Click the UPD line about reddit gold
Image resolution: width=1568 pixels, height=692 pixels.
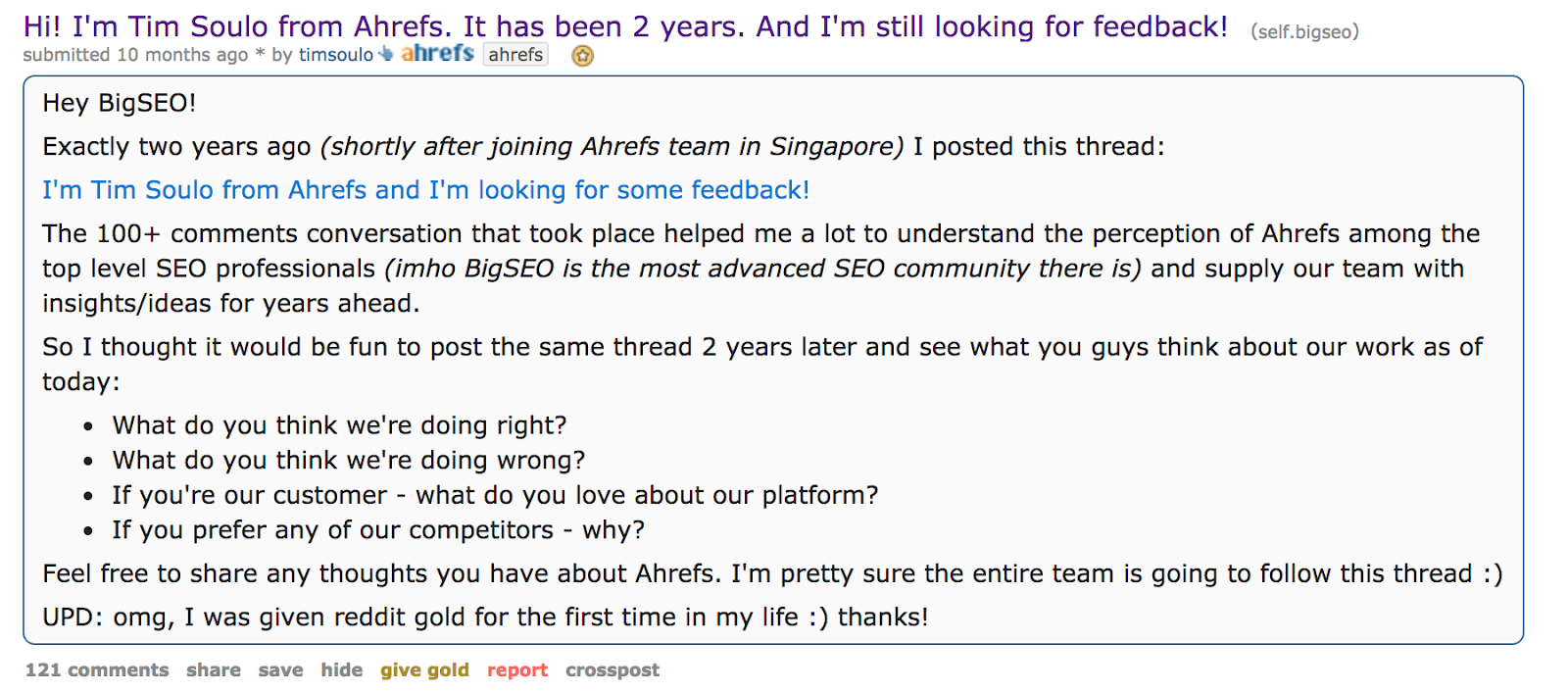click(486, 618)
